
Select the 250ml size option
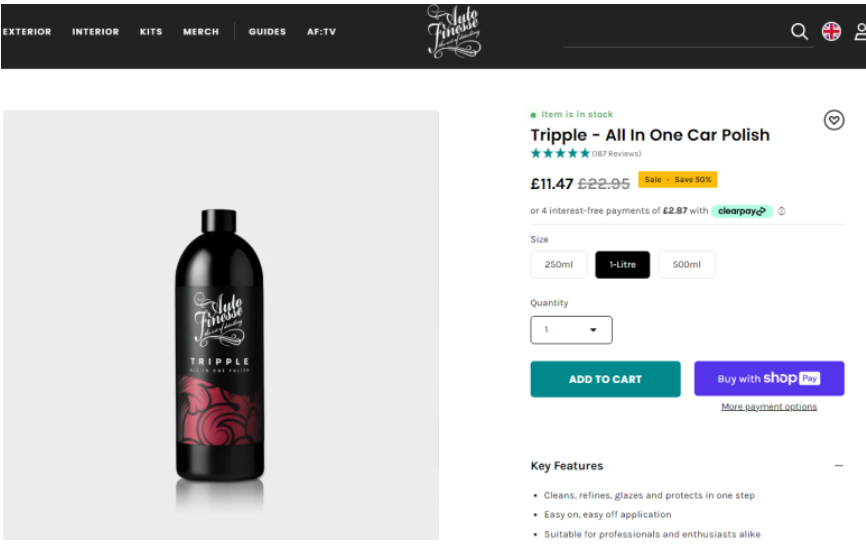click(558, 265)
